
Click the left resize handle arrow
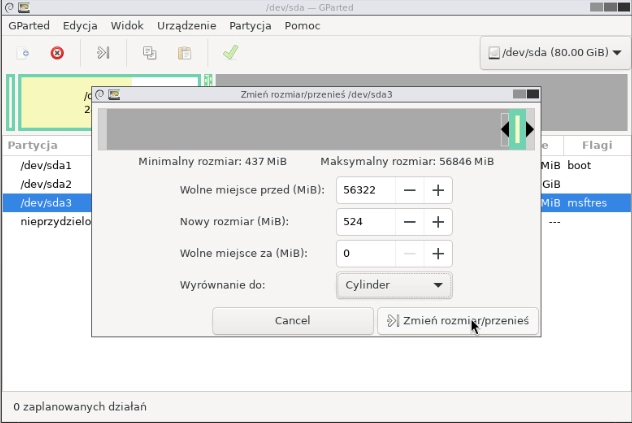pyautogui.click(x=505, y=129)
